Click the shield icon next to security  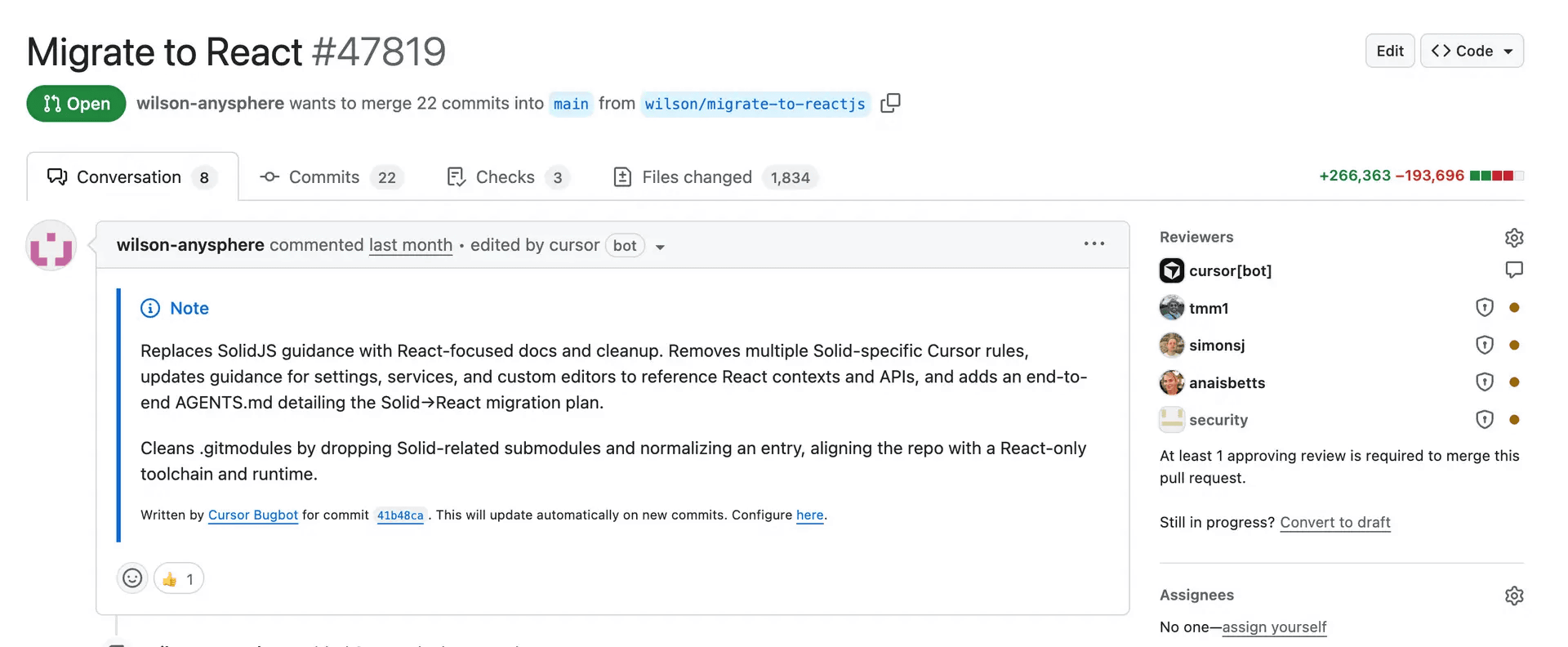(1484, 420)
